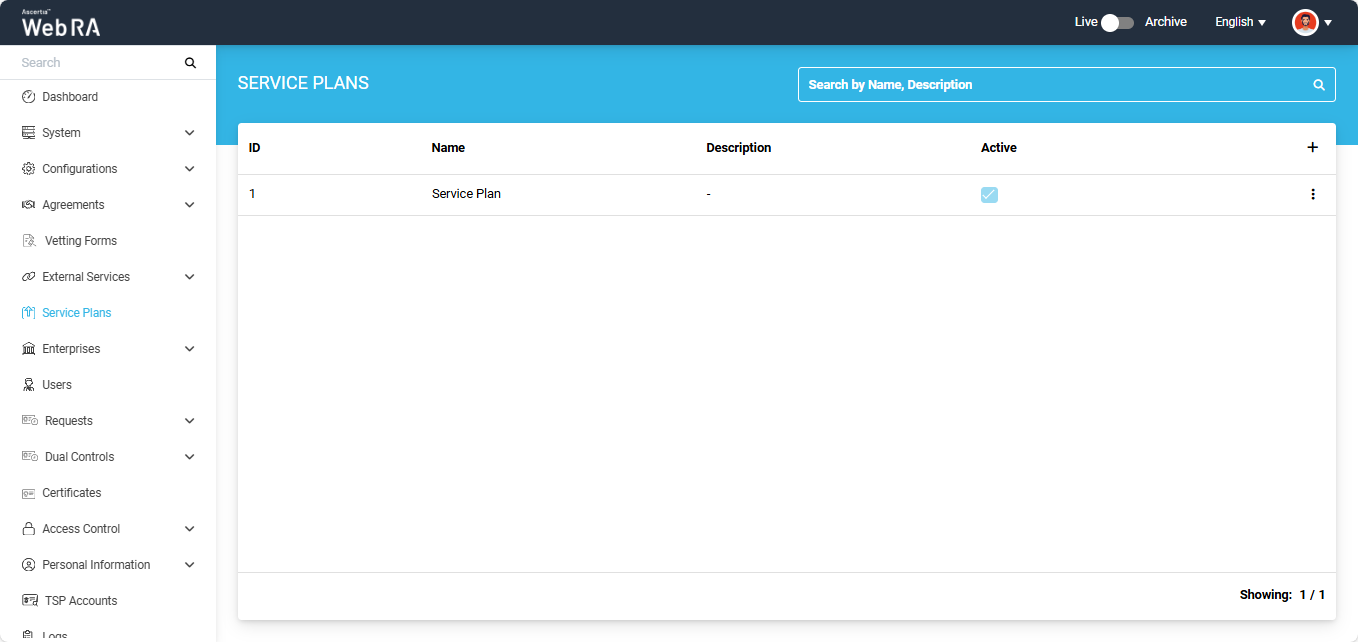This screenshot has width=1358, height=642.
Task: Toggle the Live/Archive switch
Action: 1116,22
